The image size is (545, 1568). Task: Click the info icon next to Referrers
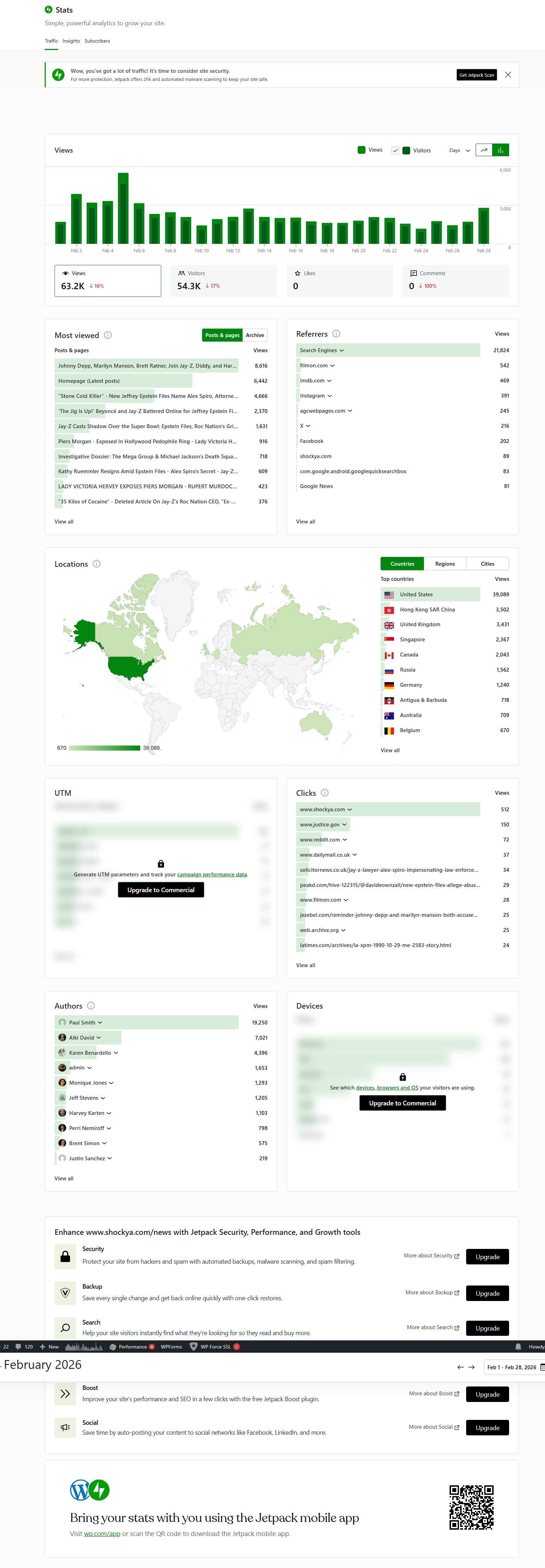pyautogui.click(x=336, y=334)
